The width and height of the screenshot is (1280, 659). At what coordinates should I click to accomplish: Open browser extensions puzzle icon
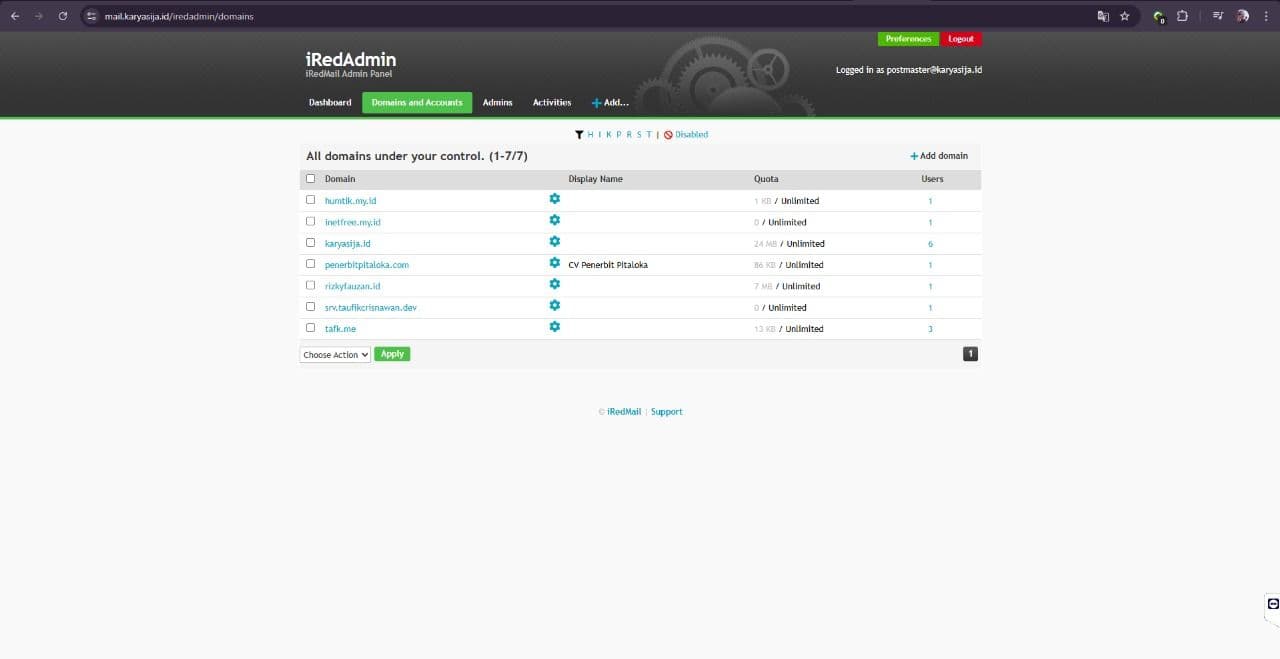(x=1182, y=16)
